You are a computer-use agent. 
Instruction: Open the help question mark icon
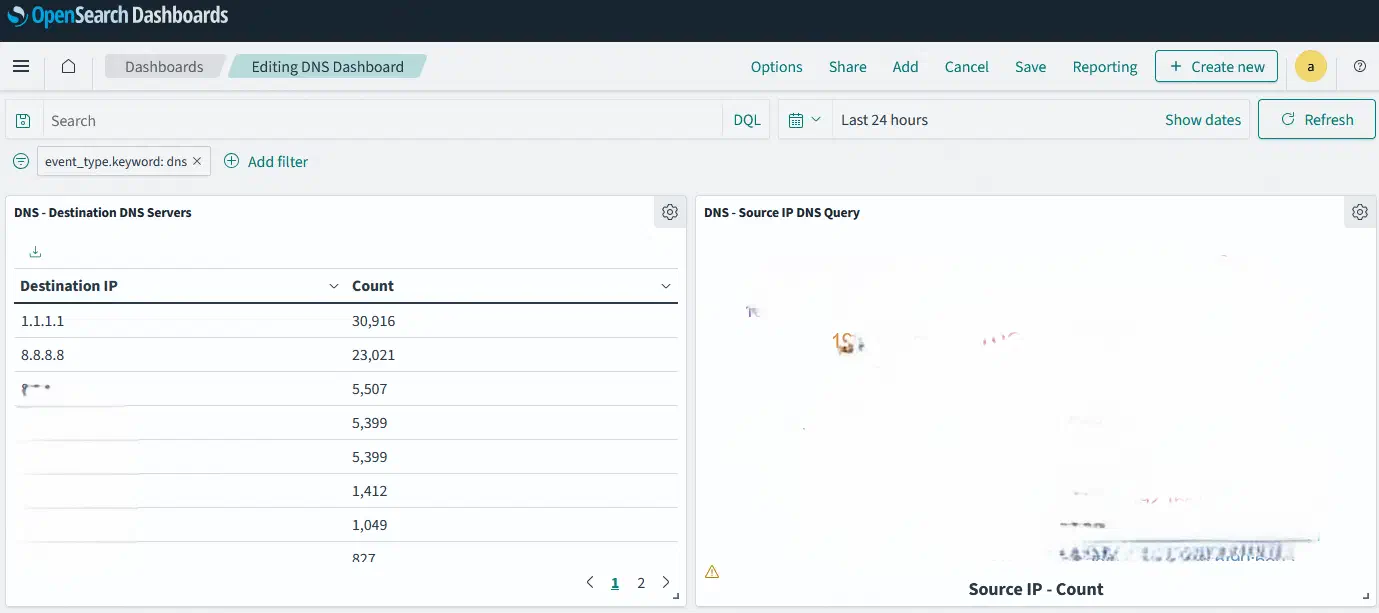[x=1359, y=67]
